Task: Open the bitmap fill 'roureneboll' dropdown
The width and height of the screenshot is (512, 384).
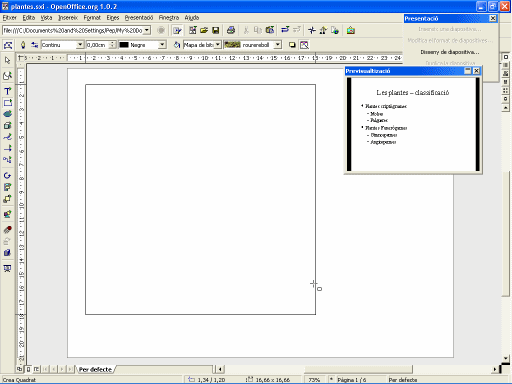Action: click(x=278, y=45)
